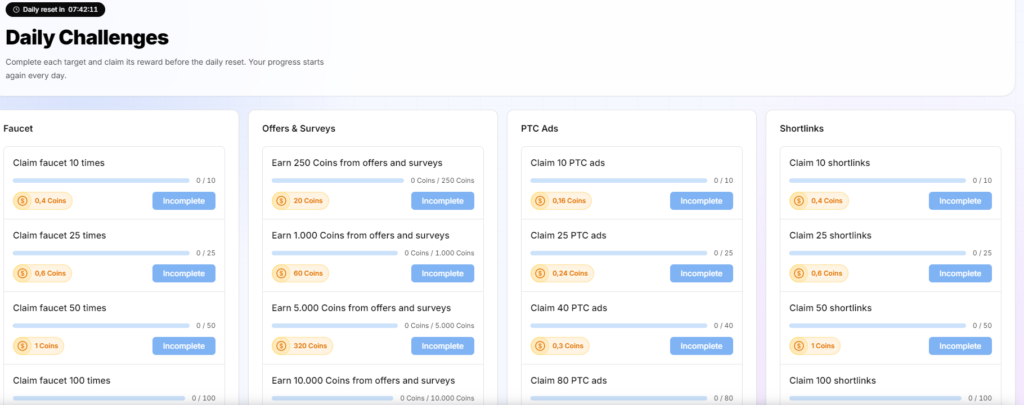Image resolution: width=1024 pixels, height=405 pixels.
Task: Click 'Earn 10.000 Coins from offers and surveys' text
Action: click(363, 380)
